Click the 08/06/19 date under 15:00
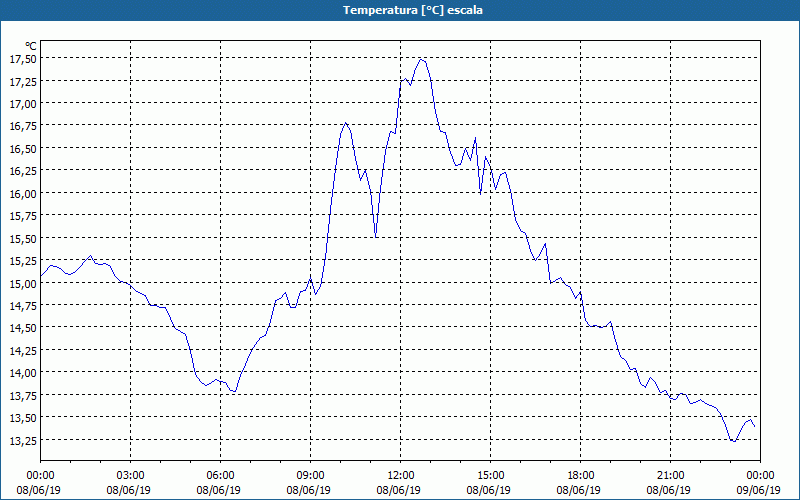This screenshot has height=500, width=800. [488, 490]
